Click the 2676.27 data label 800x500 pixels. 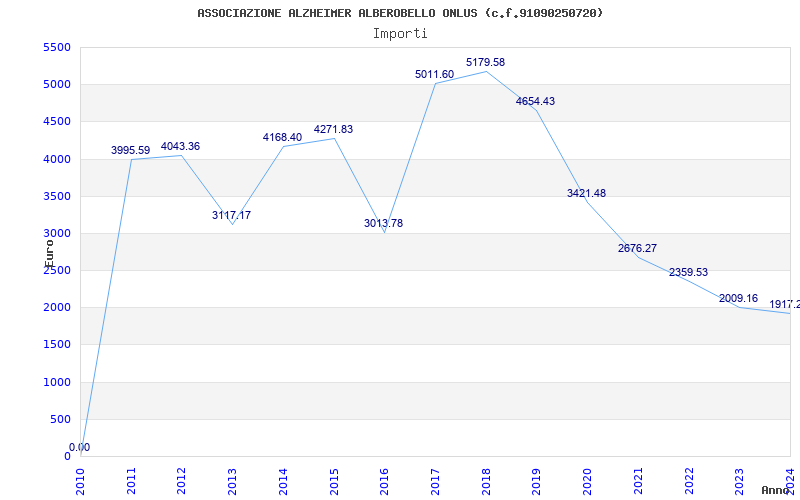click(x=637, y=248)
